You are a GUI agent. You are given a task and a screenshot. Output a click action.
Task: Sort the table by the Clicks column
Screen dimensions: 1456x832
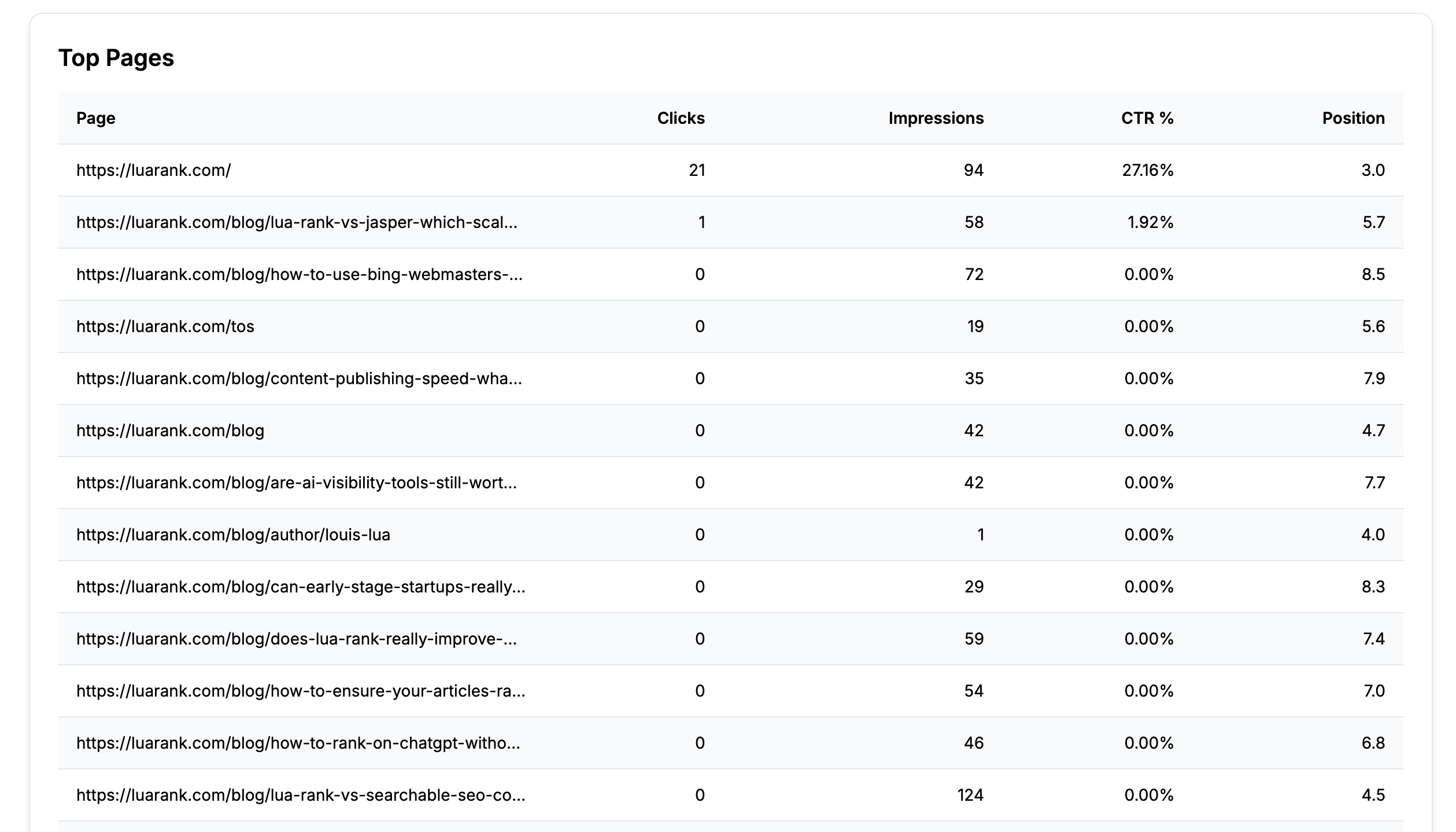(681, 118)
